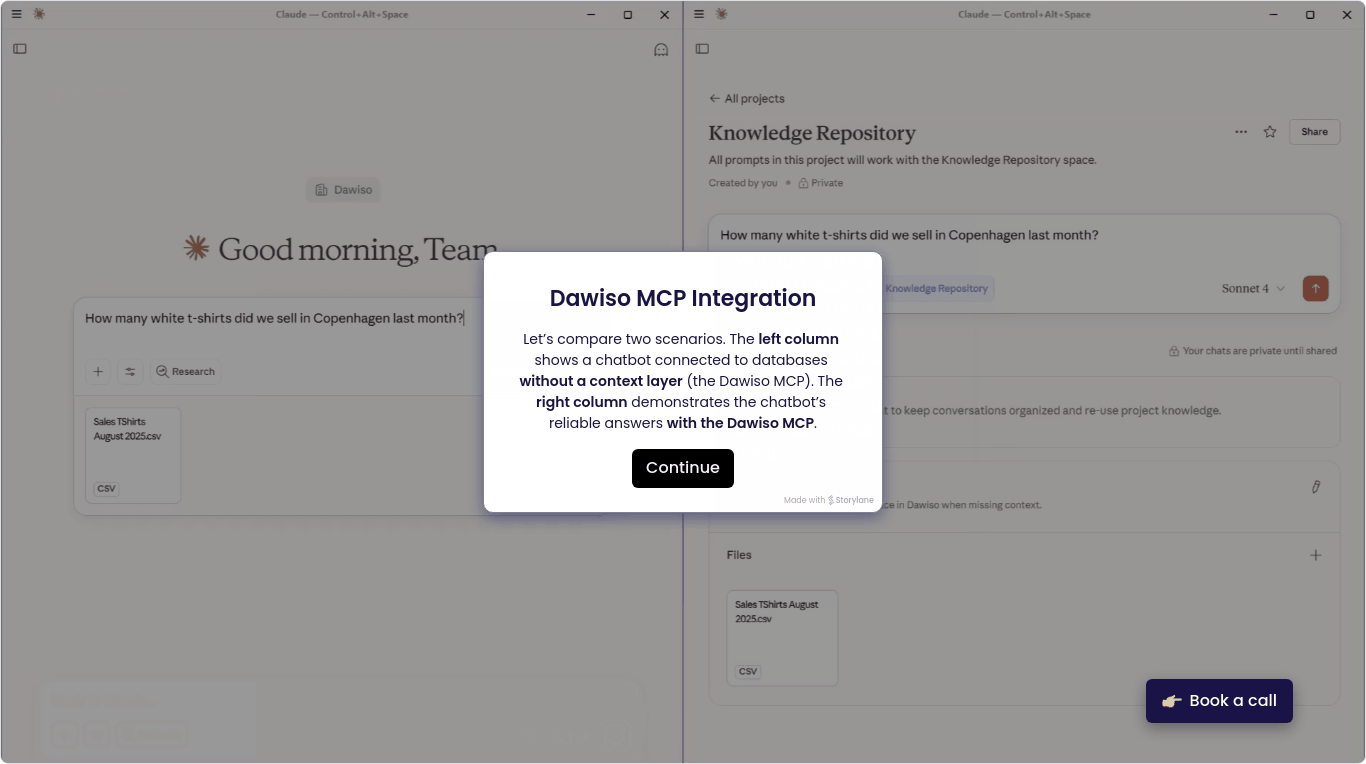Send the prompt with the orange arrow
Image resolution: width=1366 pixels, height=764 pixels.
point(1315,288)
